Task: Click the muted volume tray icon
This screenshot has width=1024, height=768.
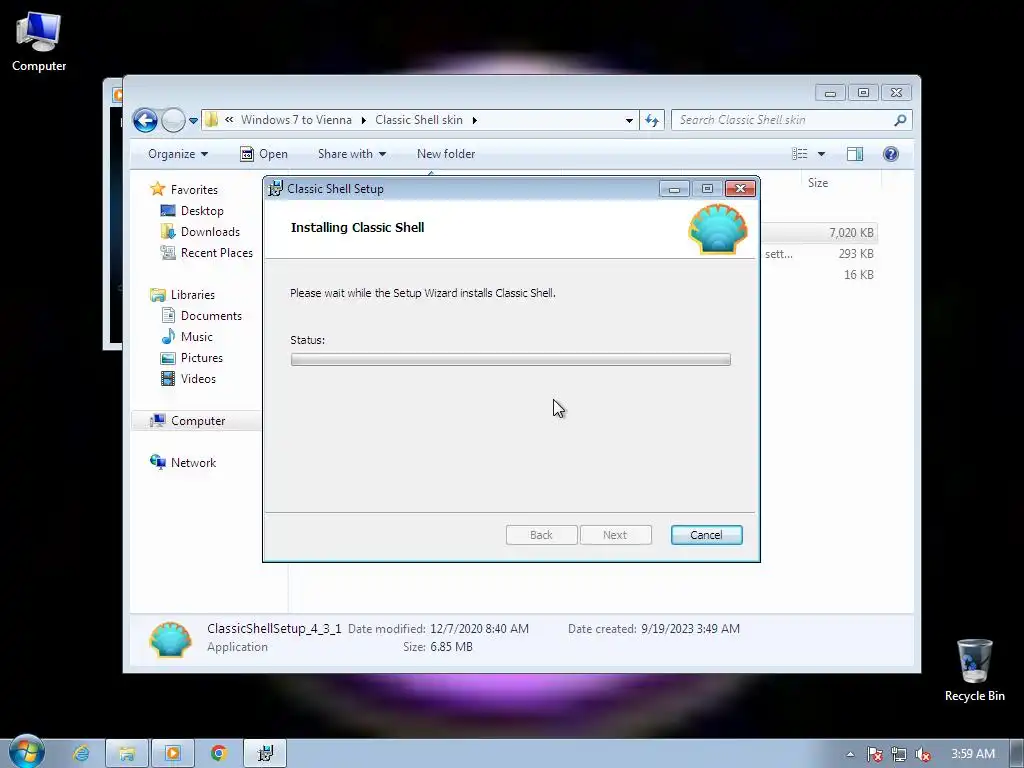Action: coord(923,754)
